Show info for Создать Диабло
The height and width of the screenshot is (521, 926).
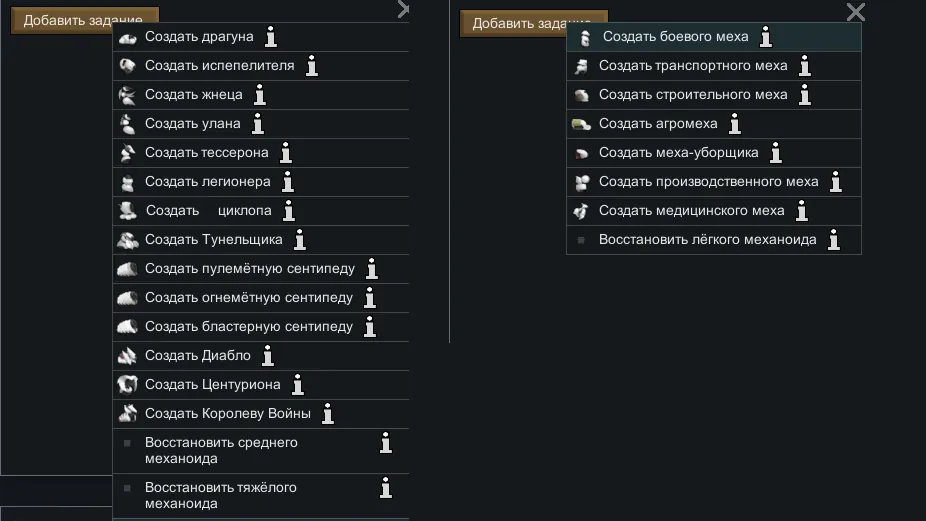[267, 356]
